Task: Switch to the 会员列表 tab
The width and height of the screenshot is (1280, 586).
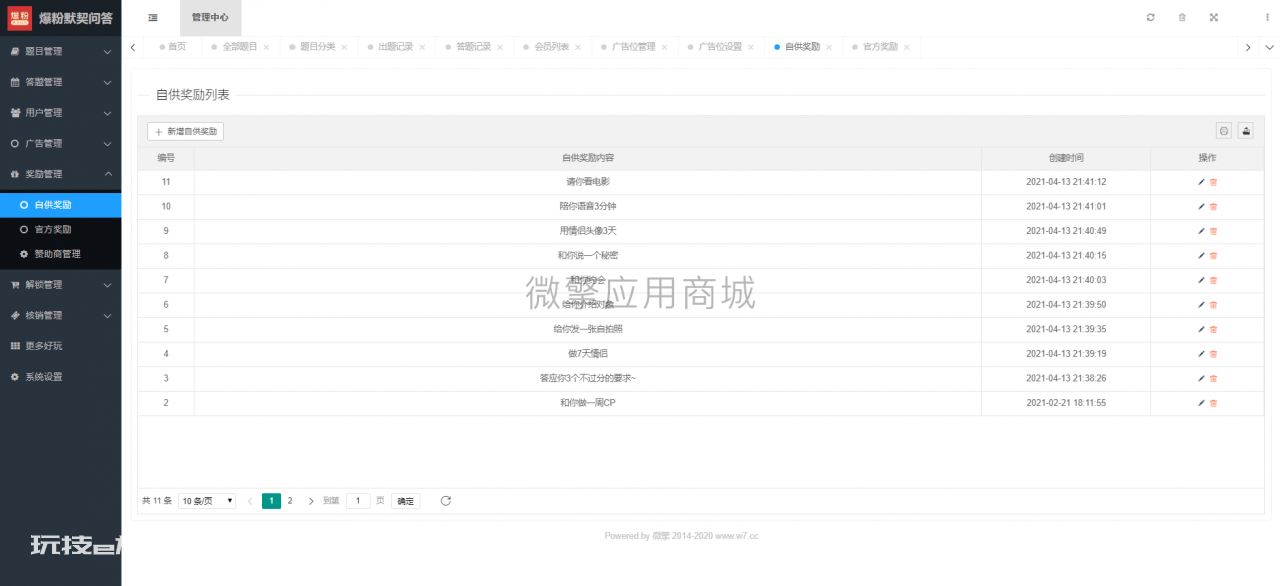Action: click(x=552, y=48)
